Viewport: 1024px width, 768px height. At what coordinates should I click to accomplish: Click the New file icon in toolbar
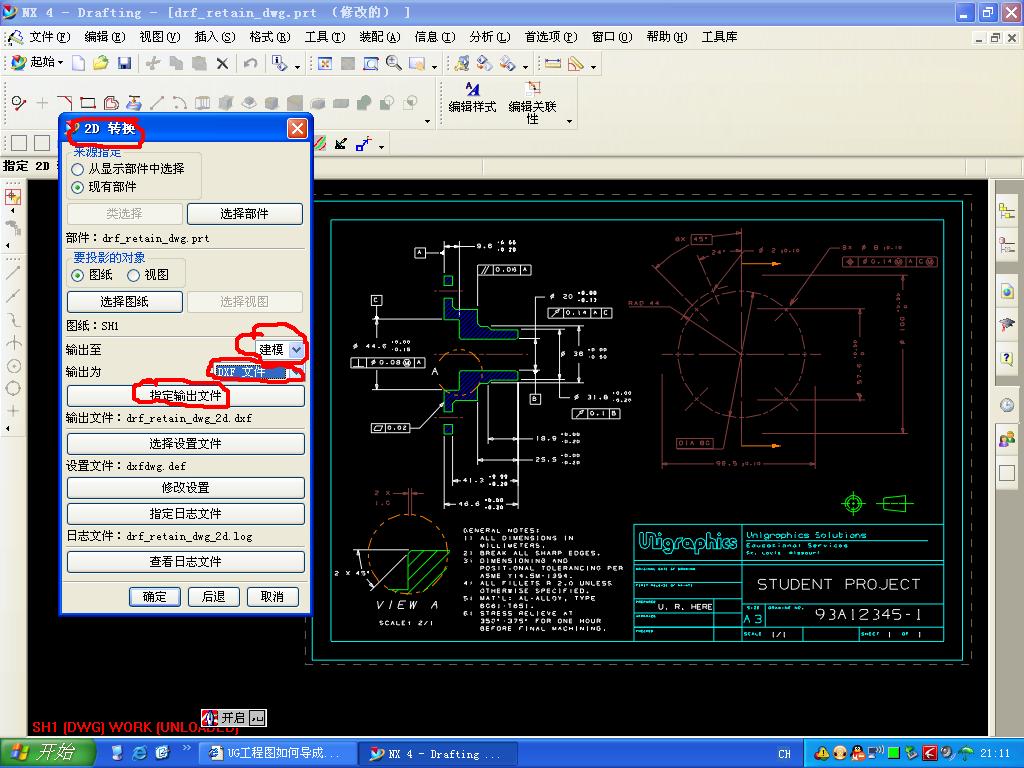tap(78, 63)
